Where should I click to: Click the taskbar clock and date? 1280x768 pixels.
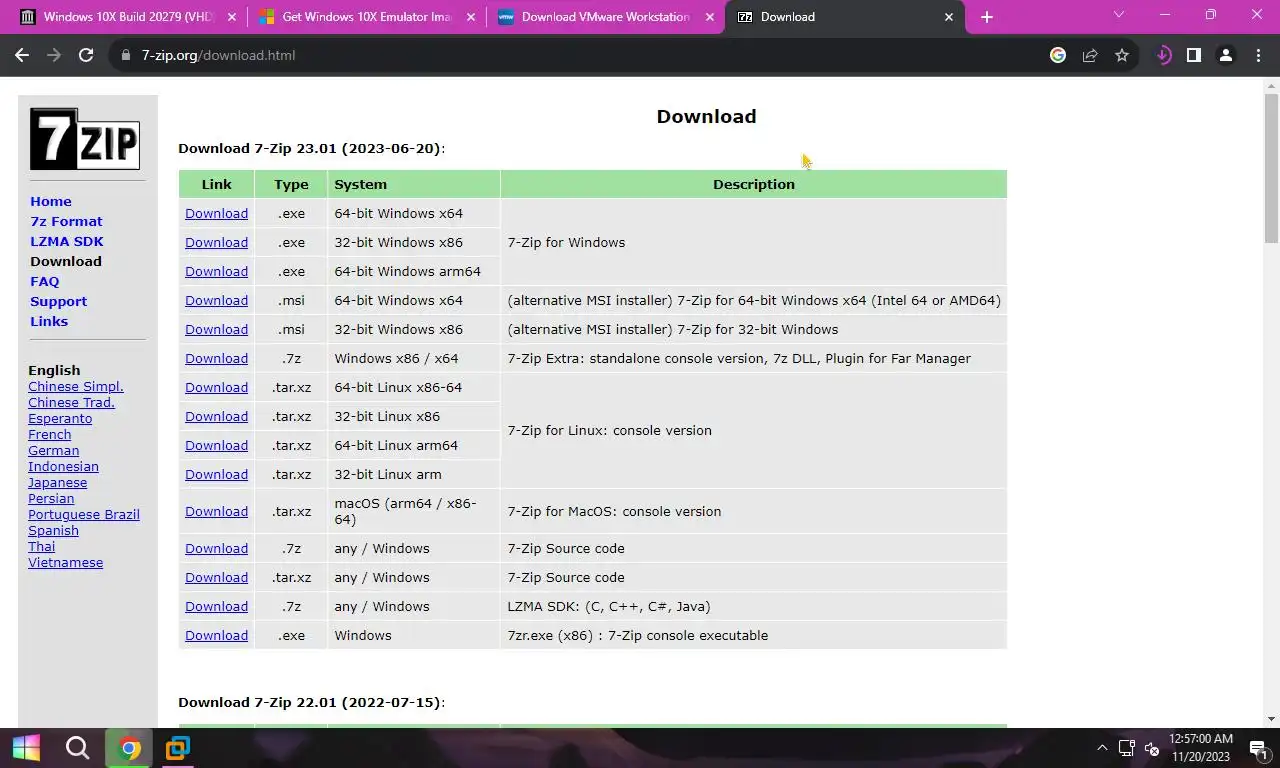[x=1201, y=748]
